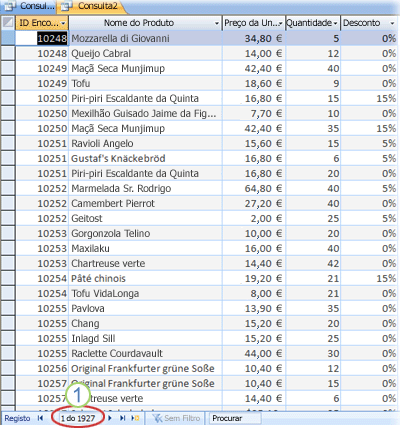Click the 34,80 € price cell
This screenshot has width=400, height=428.
[254, 38]
